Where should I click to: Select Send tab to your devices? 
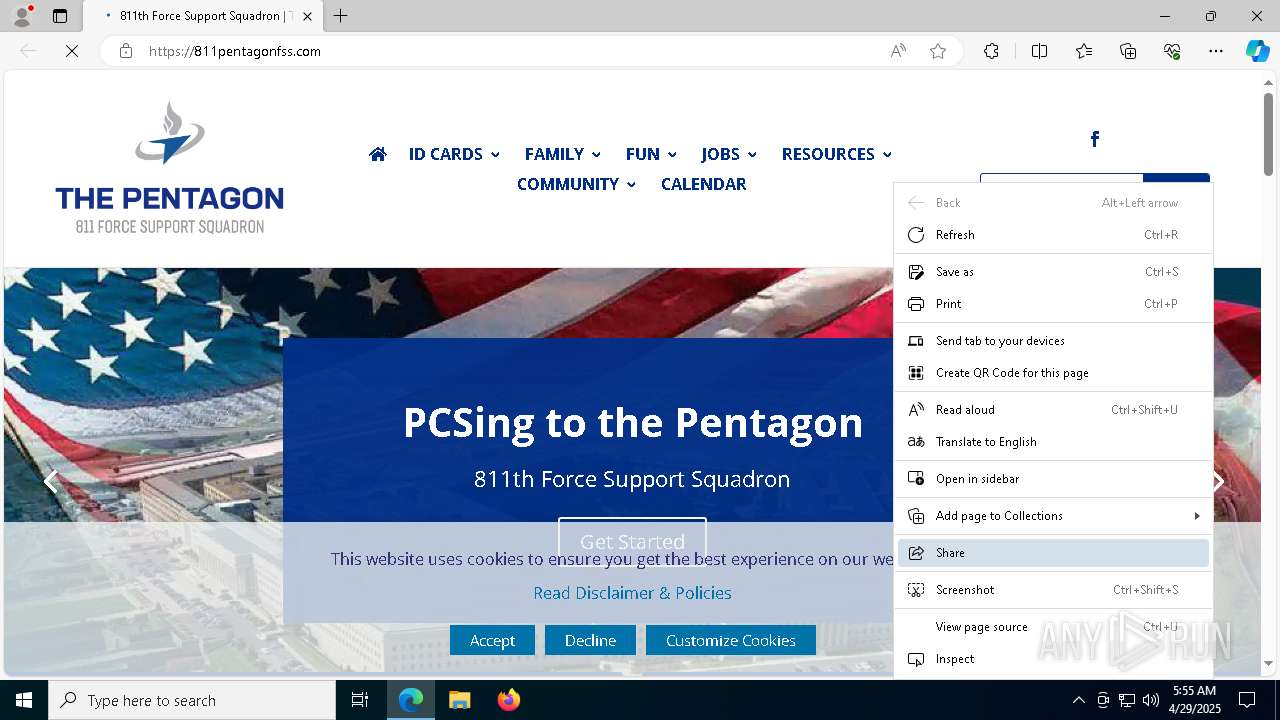point(1053,341)
